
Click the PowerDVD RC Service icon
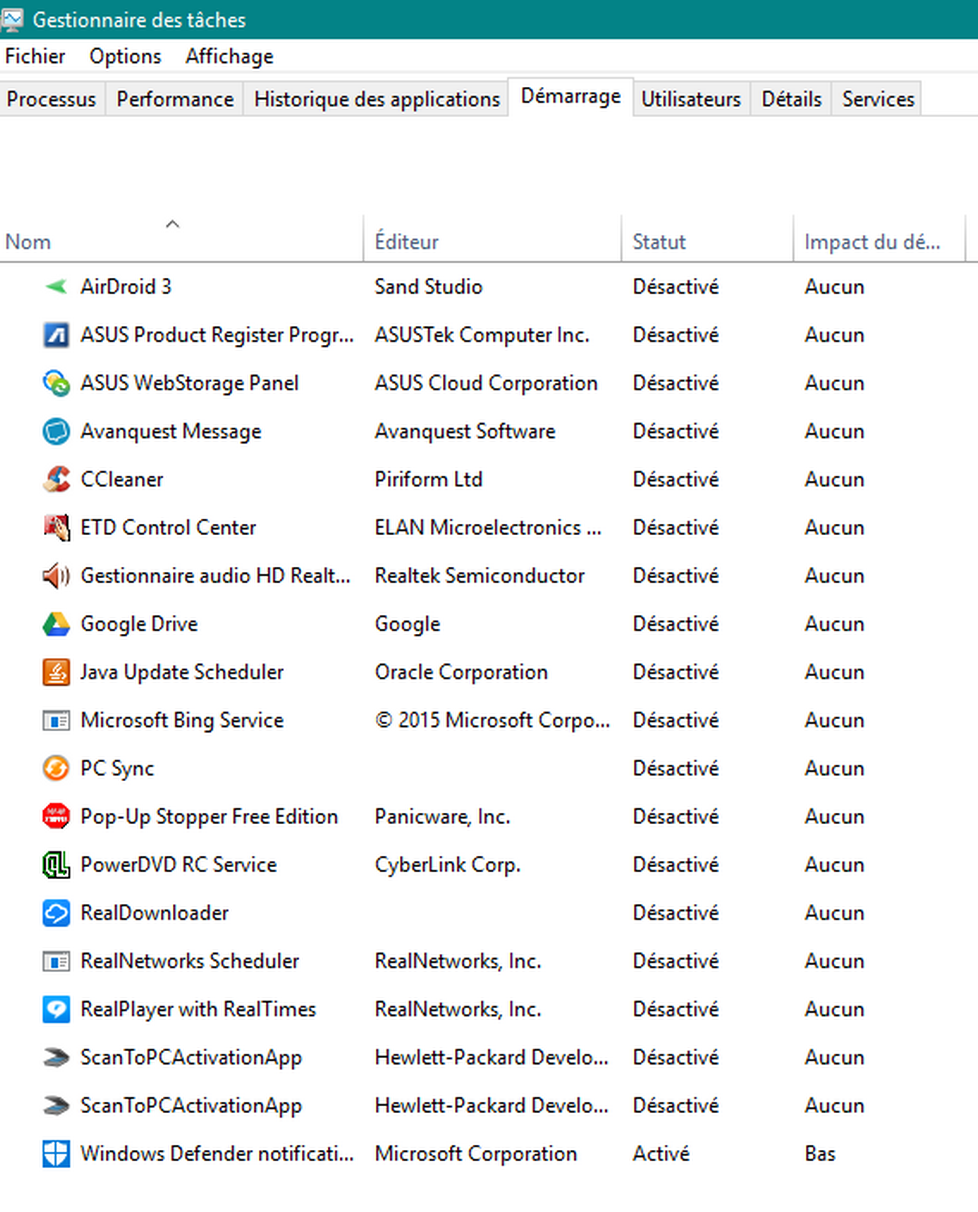click(56, 865)
